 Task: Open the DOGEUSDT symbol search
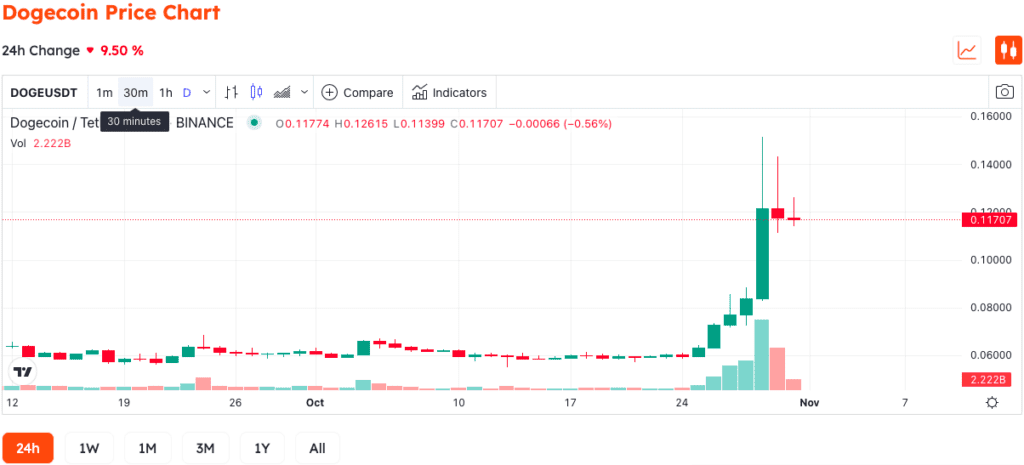44,93
